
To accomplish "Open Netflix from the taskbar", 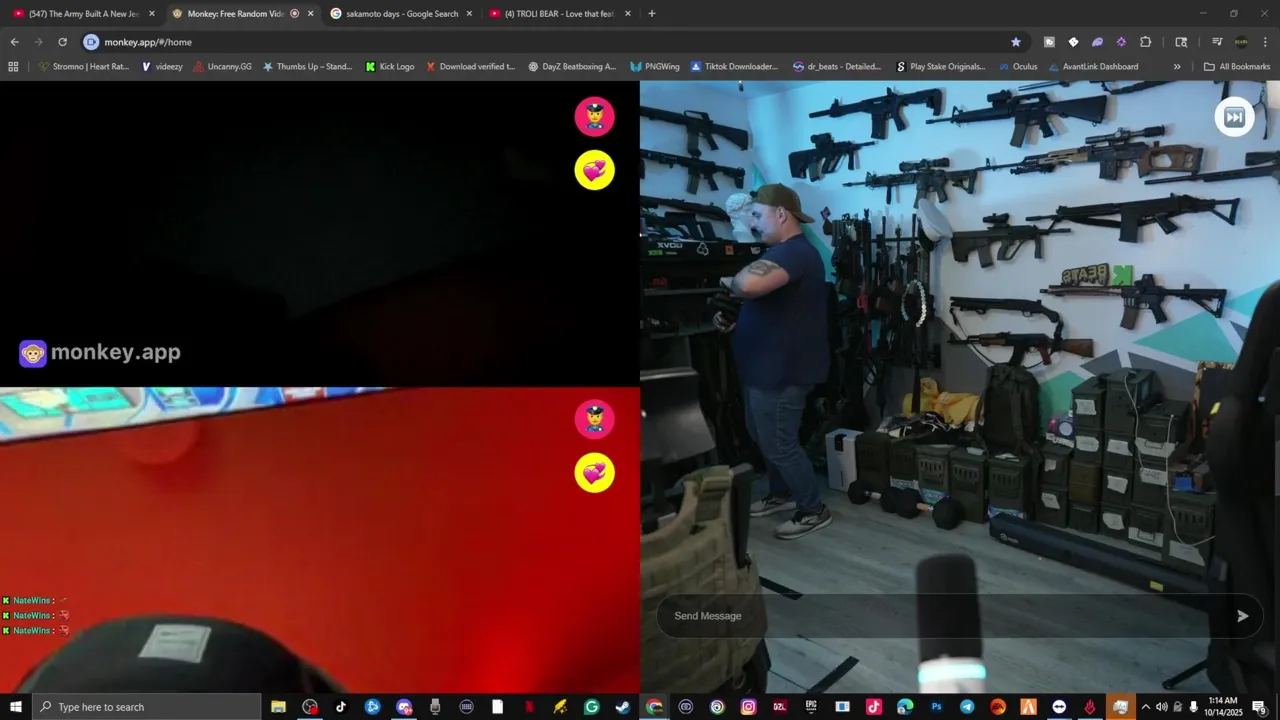I will coord(529,707).
